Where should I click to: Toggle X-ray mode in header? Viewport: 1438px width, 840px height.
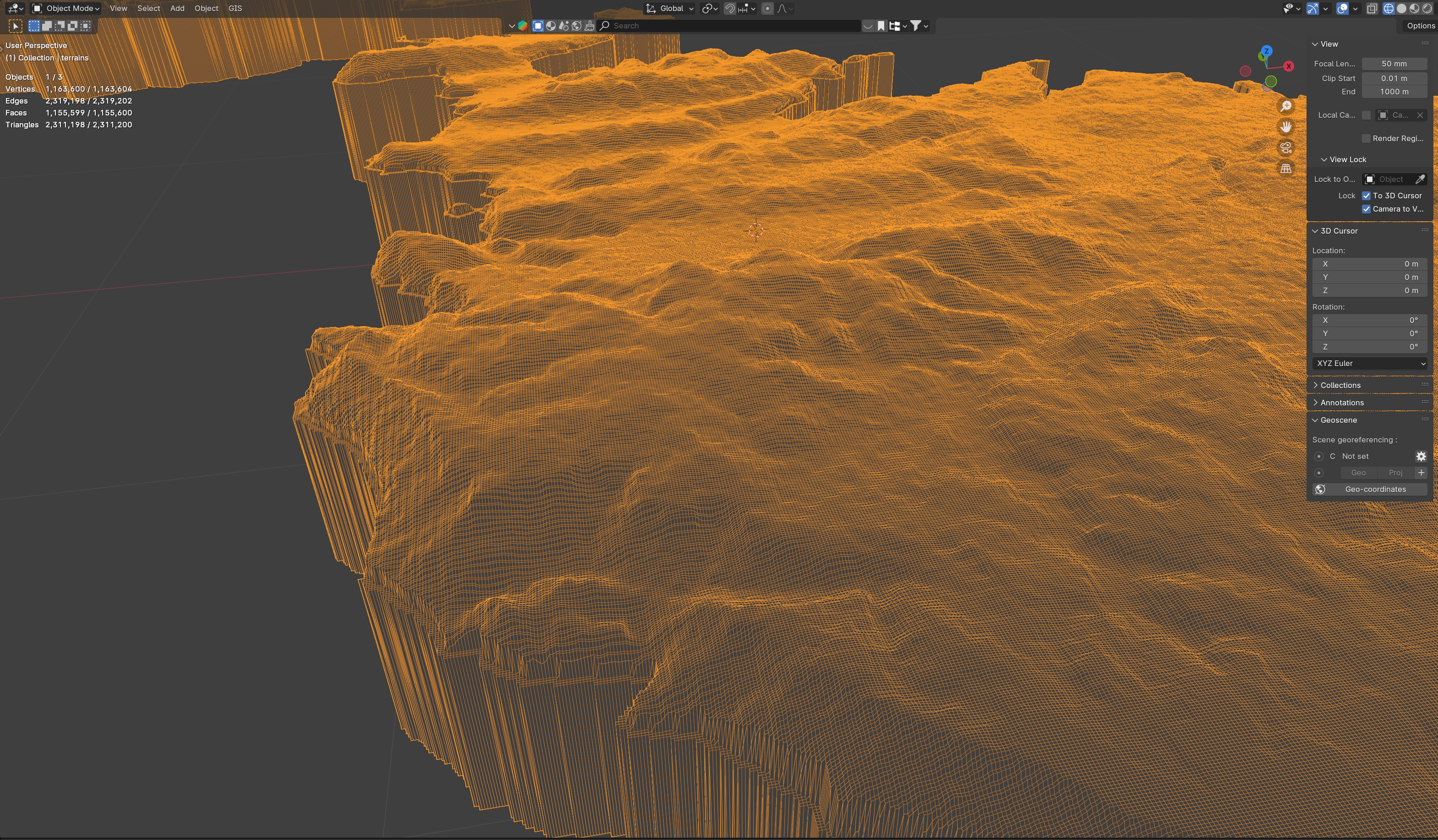pyautogui.click(x=1372, y=9)
